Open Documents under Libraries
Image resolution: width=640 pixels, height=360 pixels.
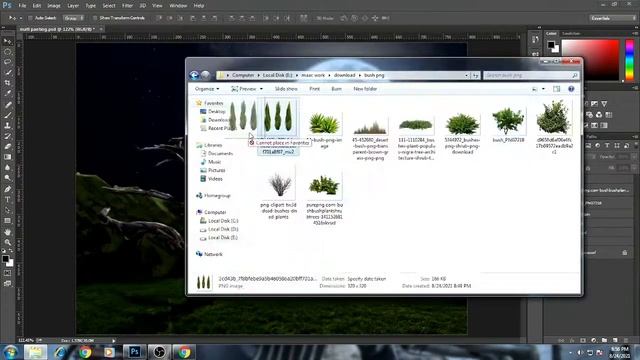(x=217, y=153)
